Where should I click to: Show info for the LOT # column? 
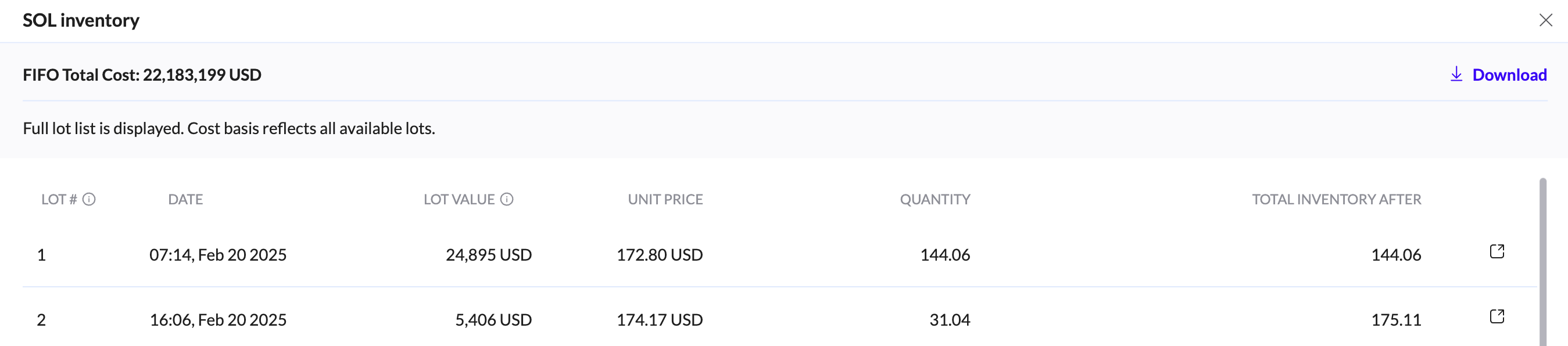click(89, 200)
